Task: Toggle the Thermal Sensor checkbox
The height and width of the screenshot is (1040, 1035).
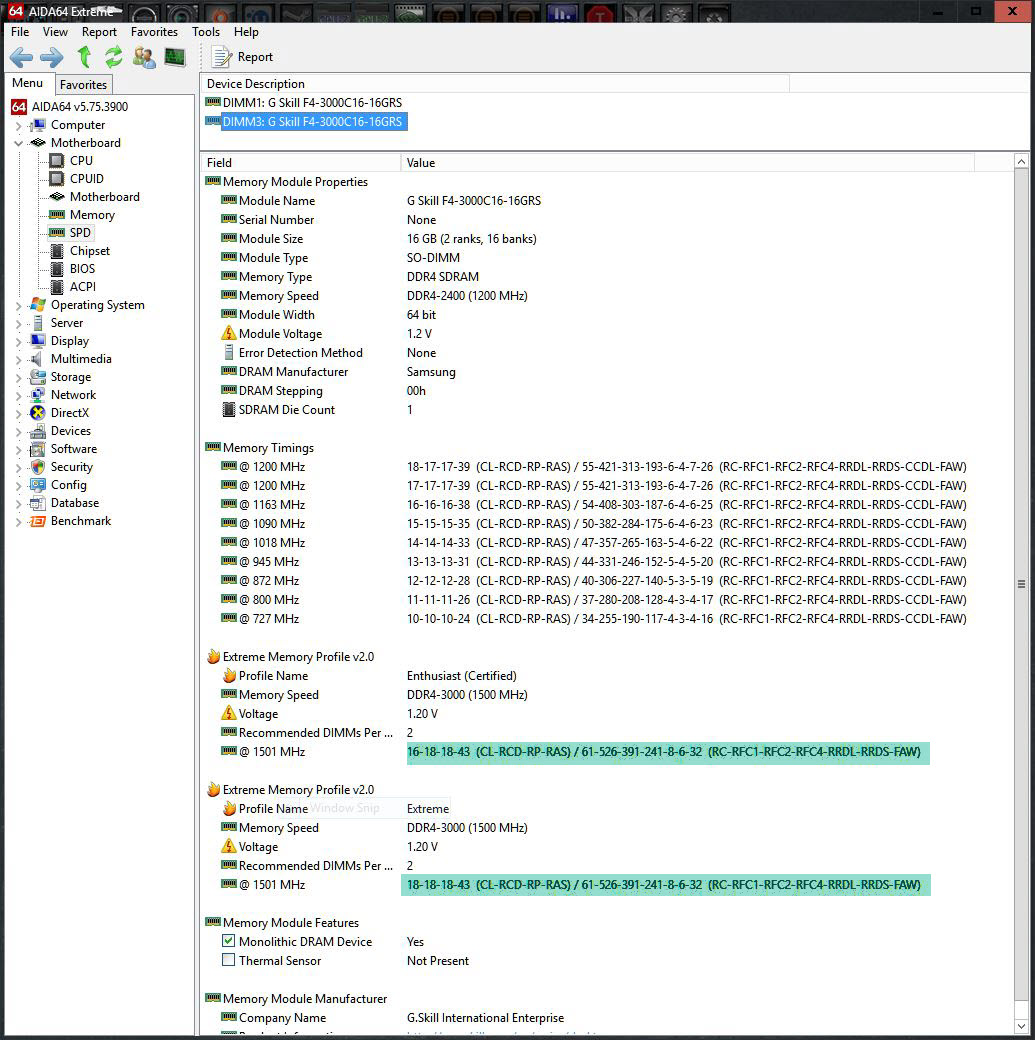Action: [228, 960]
